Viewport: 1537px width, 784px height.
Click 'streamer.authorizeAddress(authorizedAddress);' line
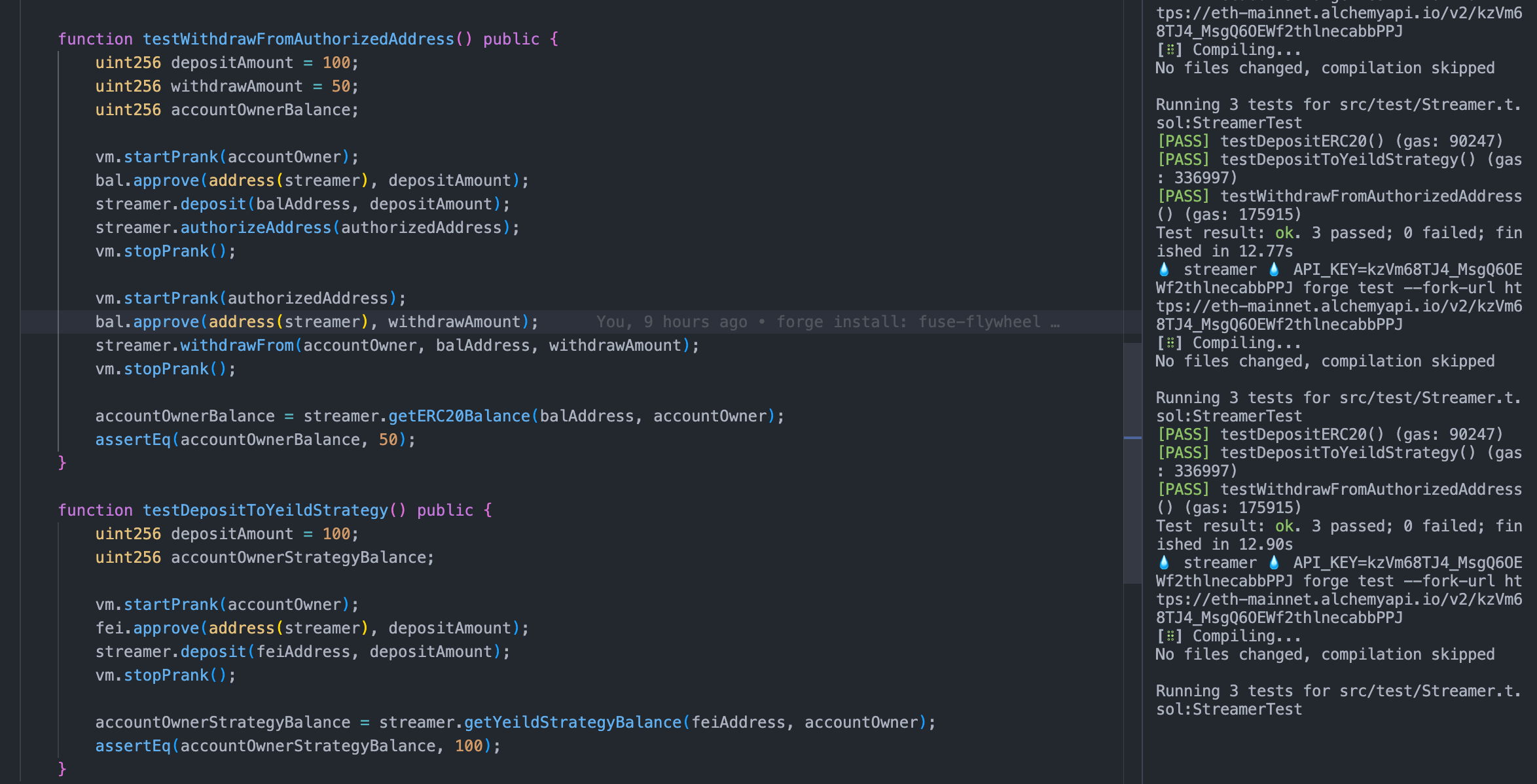[307, 228]
